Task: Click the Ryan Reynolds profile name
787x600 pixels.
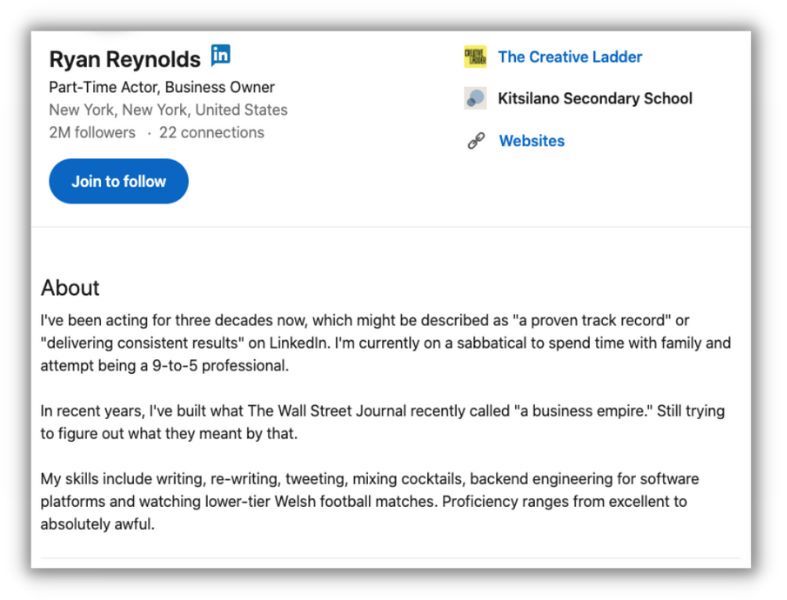Action: pyautogui.click(x=124, y=59)
